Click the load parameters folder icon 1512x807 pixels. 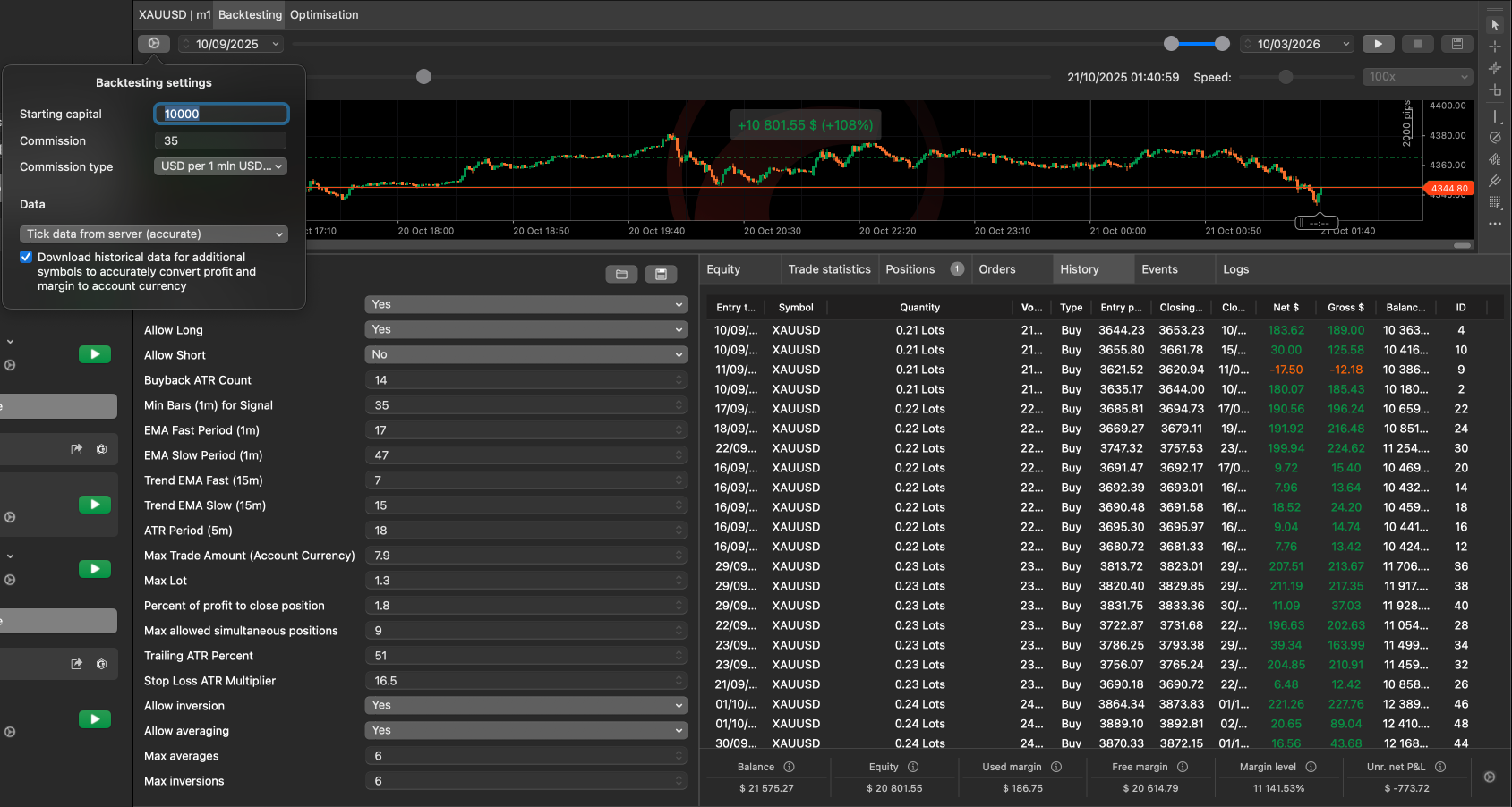(621, 274)
